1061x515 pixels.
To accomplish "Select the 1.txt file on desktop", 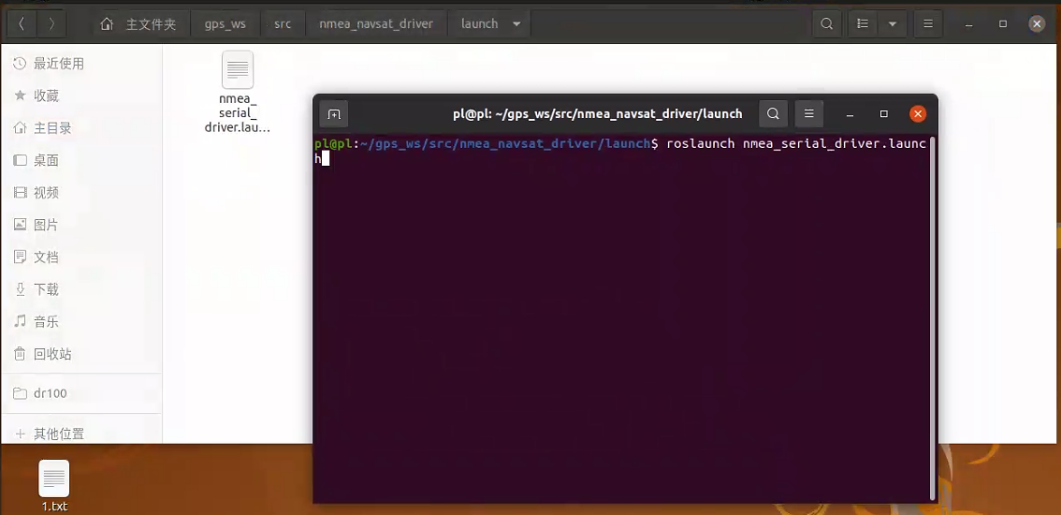I will pyautogui.click(x=54, y=485).
